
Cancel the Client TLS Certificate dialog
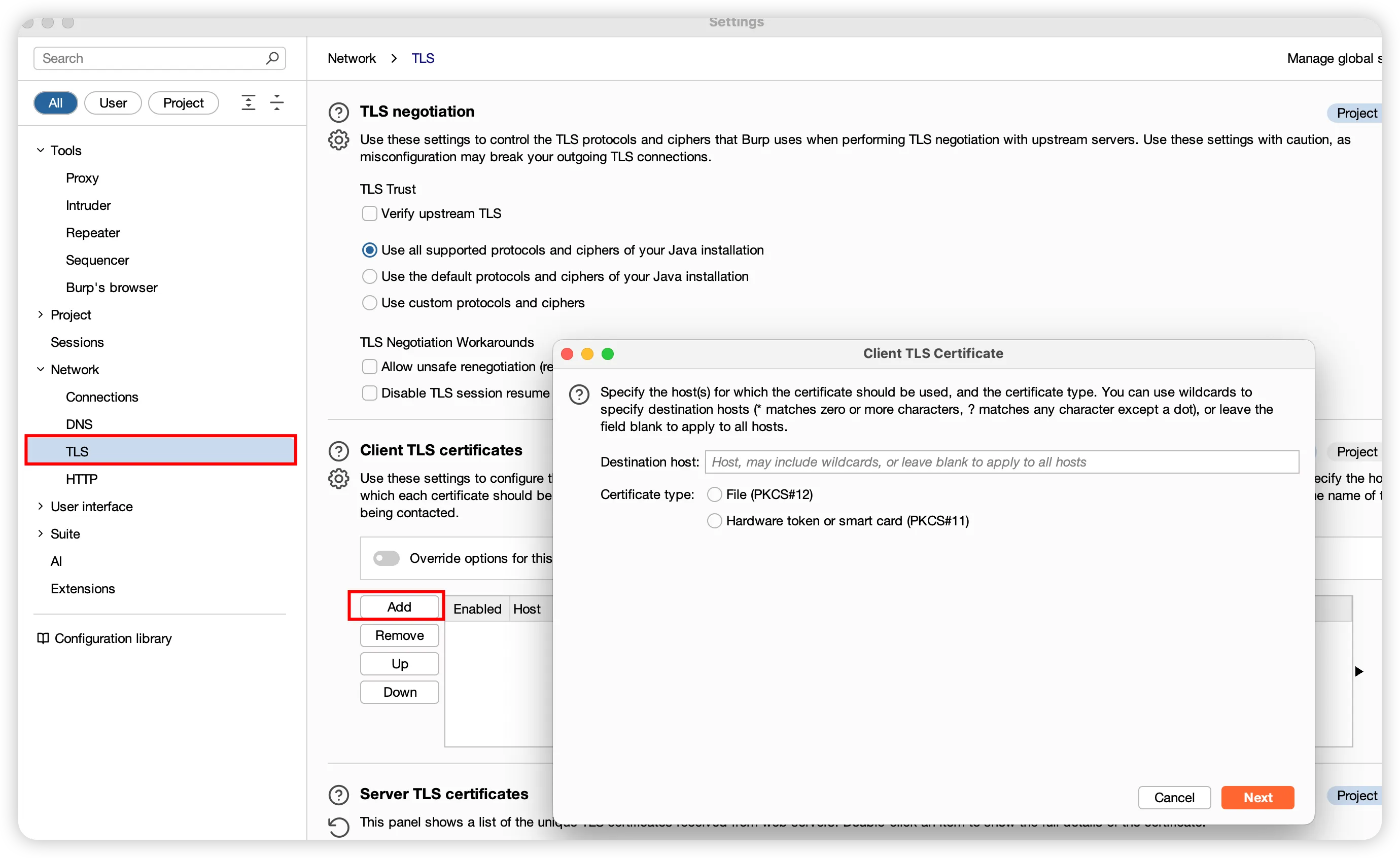pos(1174,797)
